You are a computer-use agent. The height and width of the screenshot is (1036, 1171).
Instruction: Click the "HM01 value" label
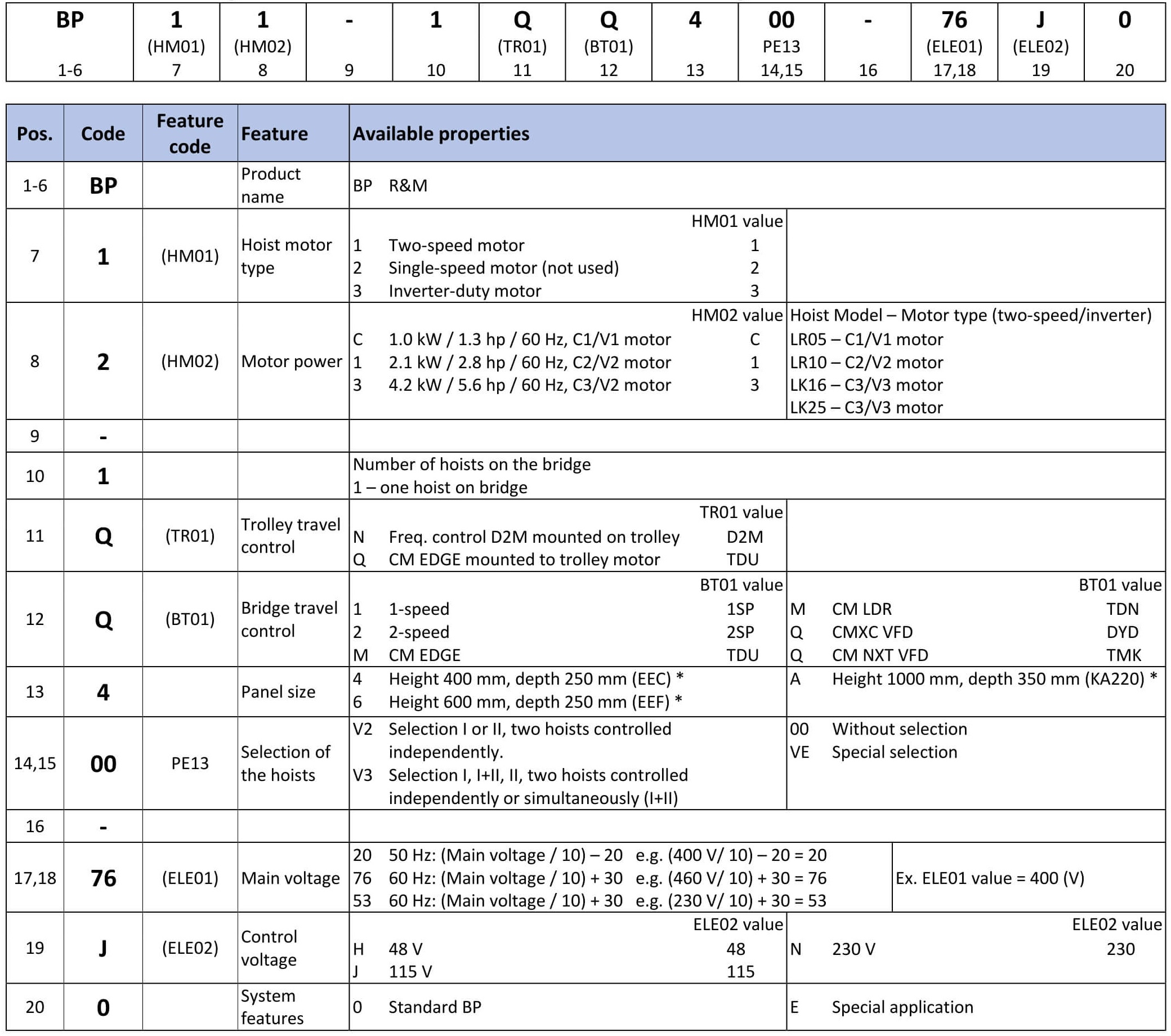click(737, 221)
